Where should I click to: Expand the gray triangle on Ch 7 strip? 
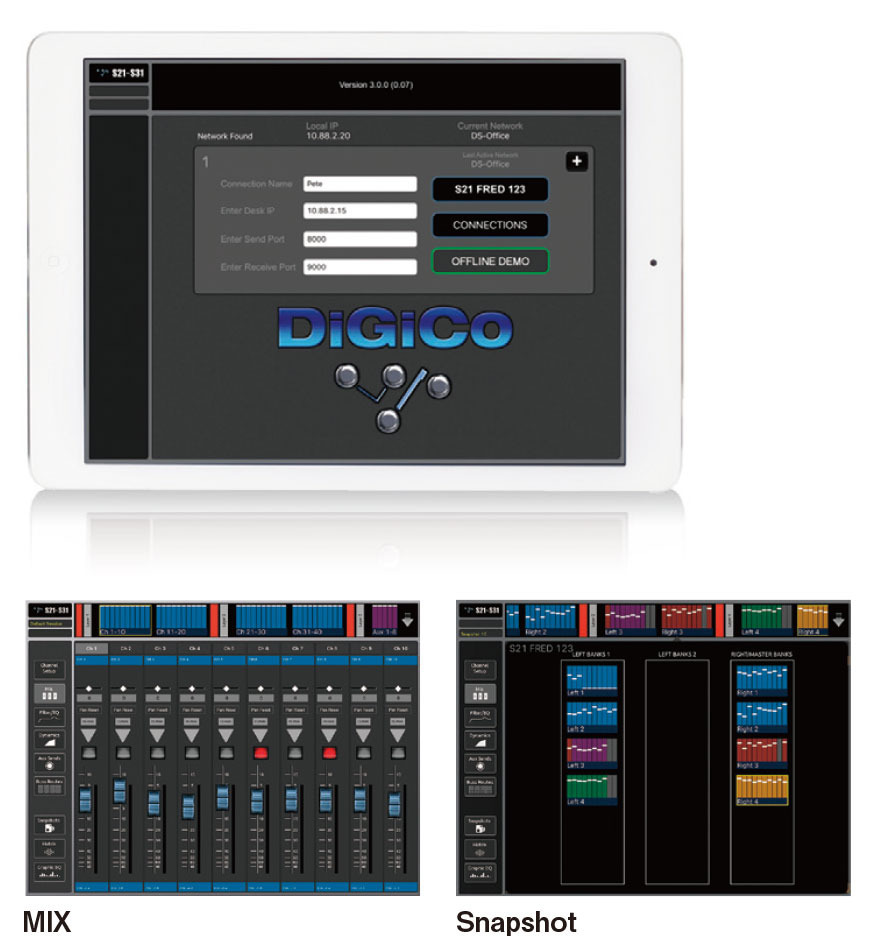coord(294,735)
